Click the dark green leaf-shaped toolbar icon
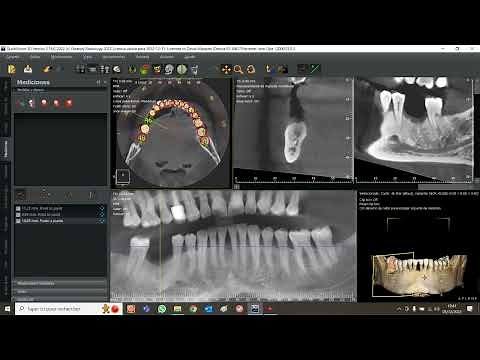The height and width of the screenshot is (360, 480). click(132, 69)
